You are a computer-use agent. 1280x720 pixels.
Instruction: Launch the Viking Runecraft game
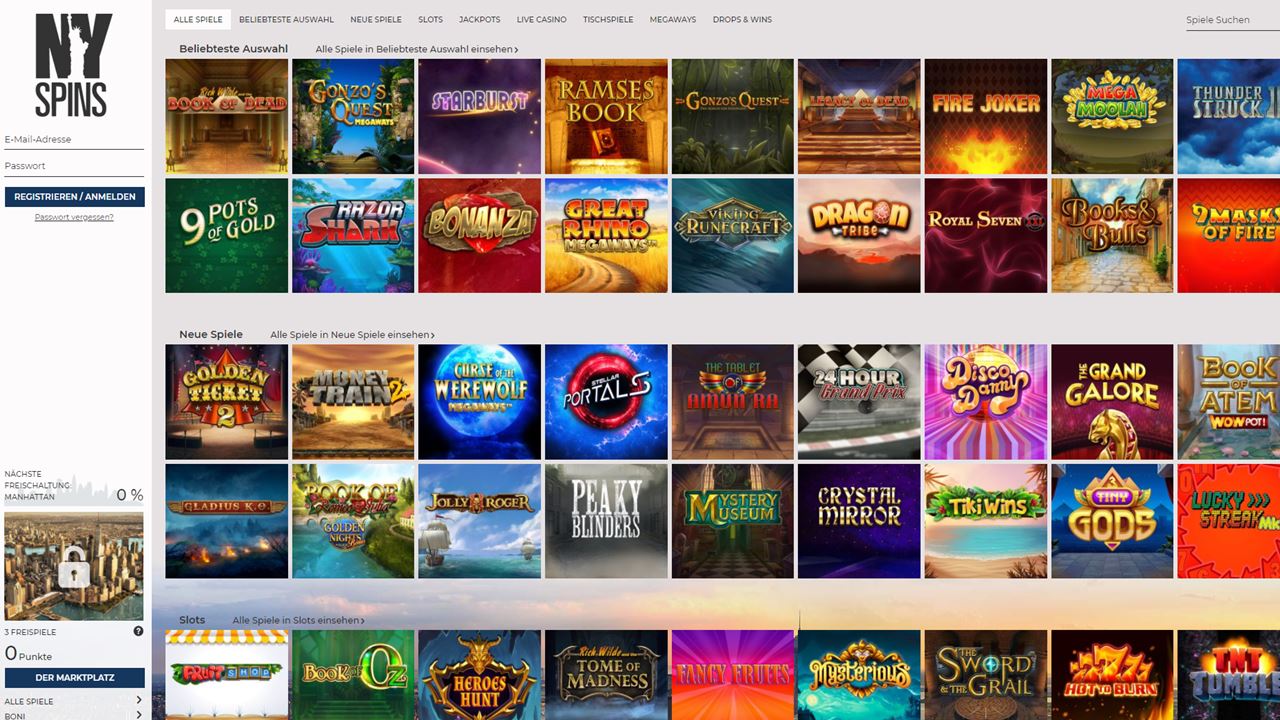click(x=733, y=235)
